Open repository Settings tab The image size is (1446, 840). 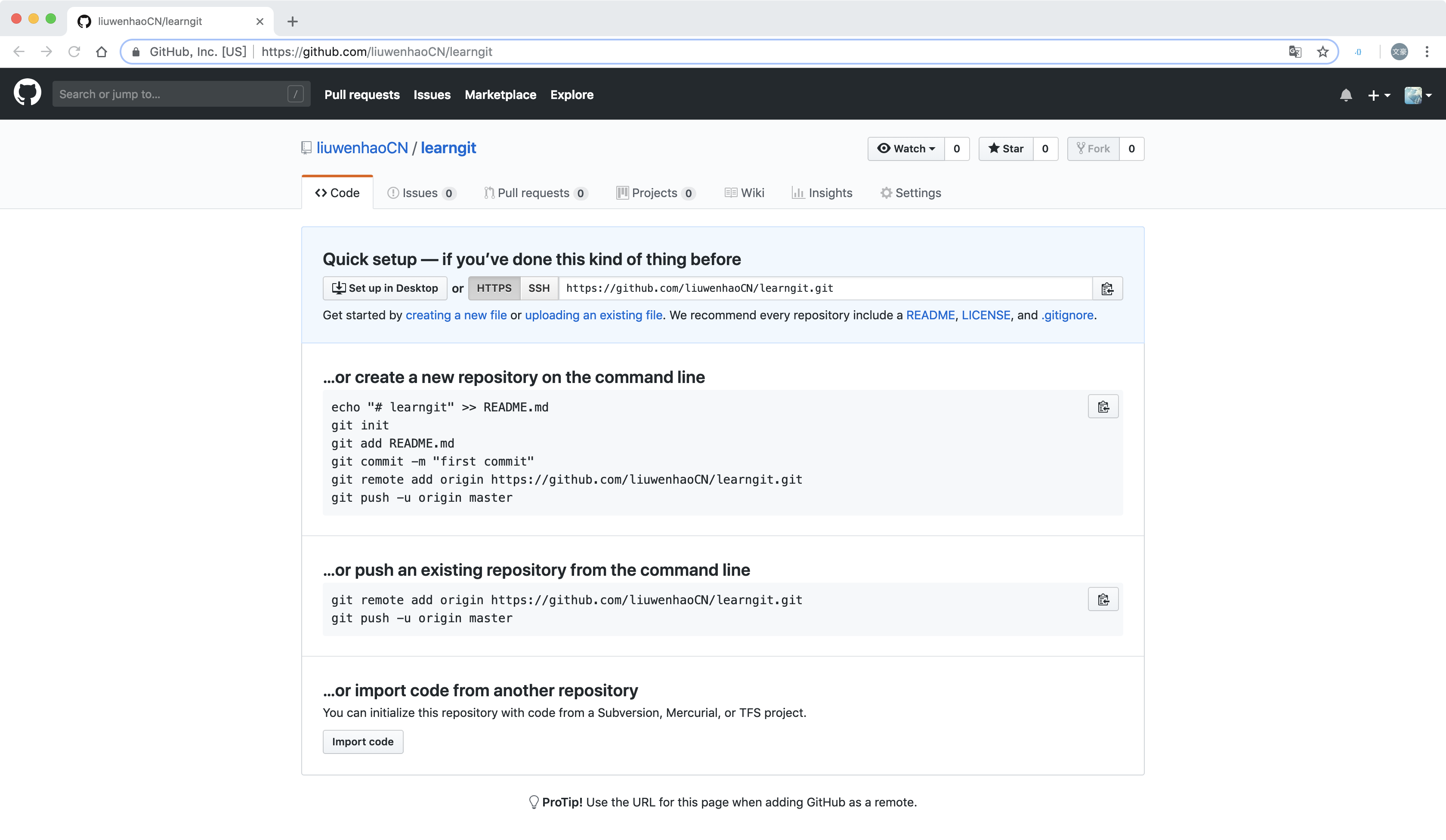pos(911,193)
